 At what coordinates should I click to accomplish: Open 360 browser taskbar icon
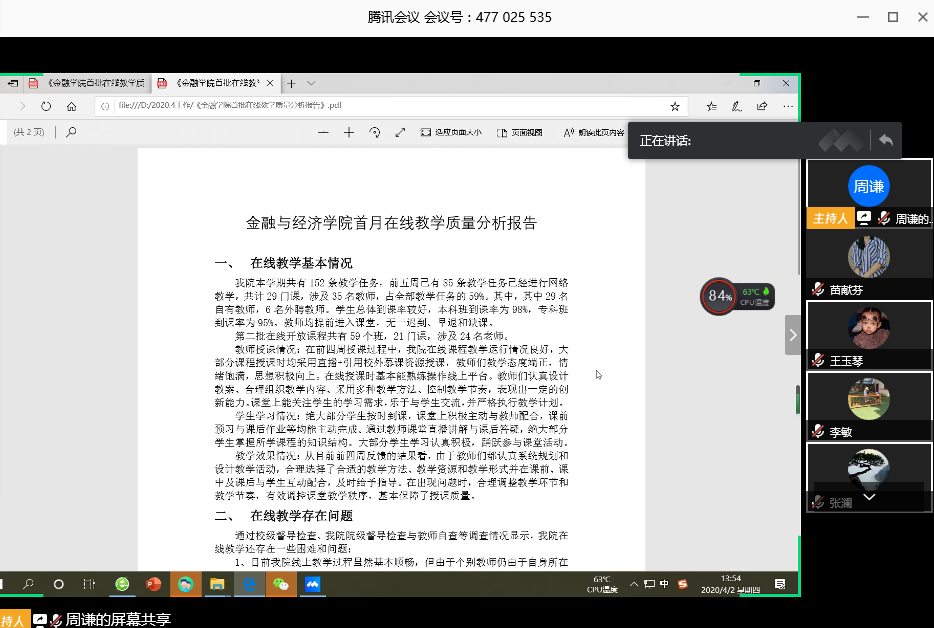tap(122, 584)
